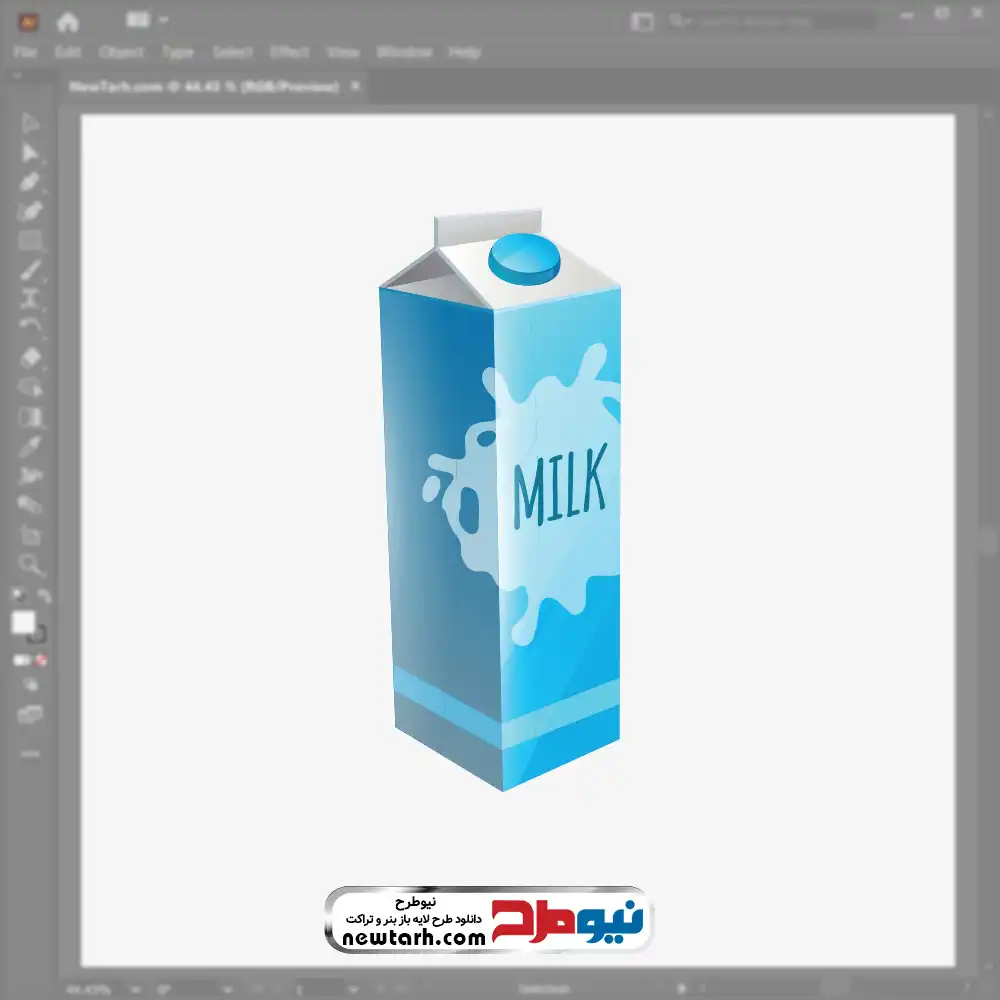Click the Edit Toolbar ellipsis button
The image size is (1000, 1000).
point(30,752)
